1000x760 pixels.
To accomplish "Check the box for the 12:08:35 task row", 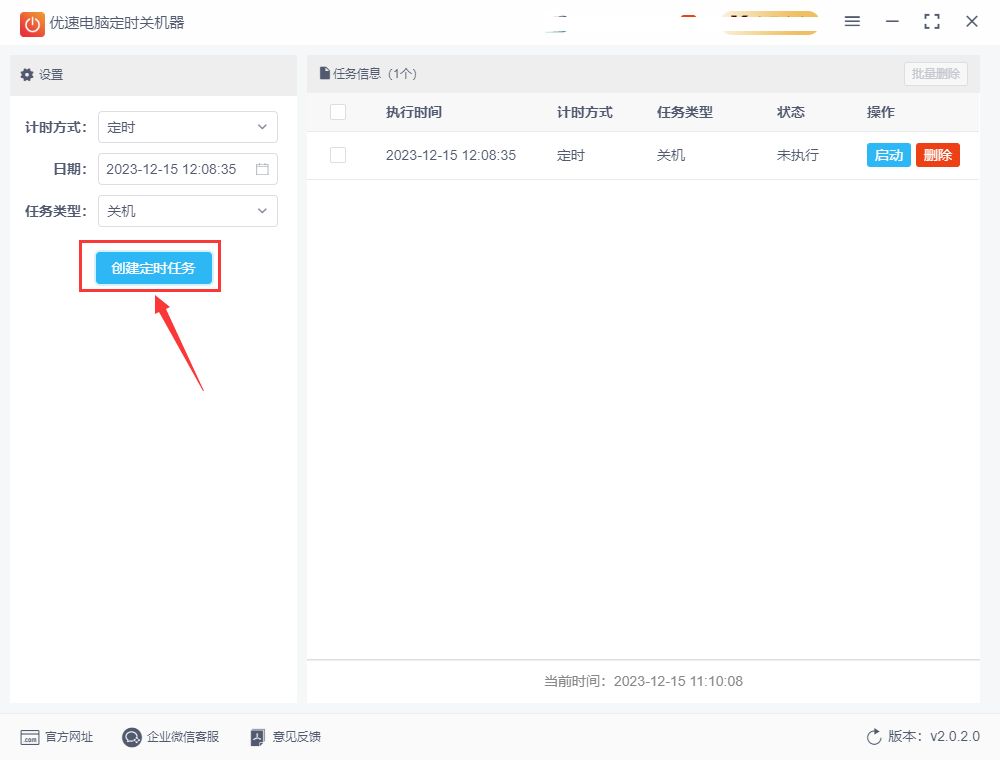I will (x=338, y=155).
